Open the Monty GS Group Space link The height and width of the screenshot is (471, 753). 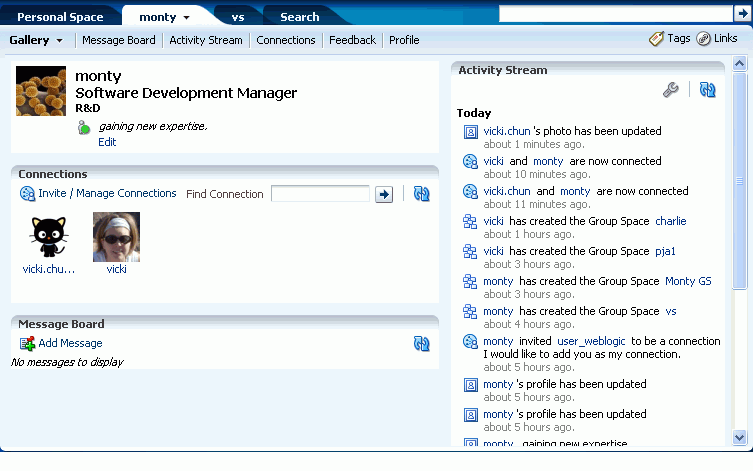pos(688,281)
